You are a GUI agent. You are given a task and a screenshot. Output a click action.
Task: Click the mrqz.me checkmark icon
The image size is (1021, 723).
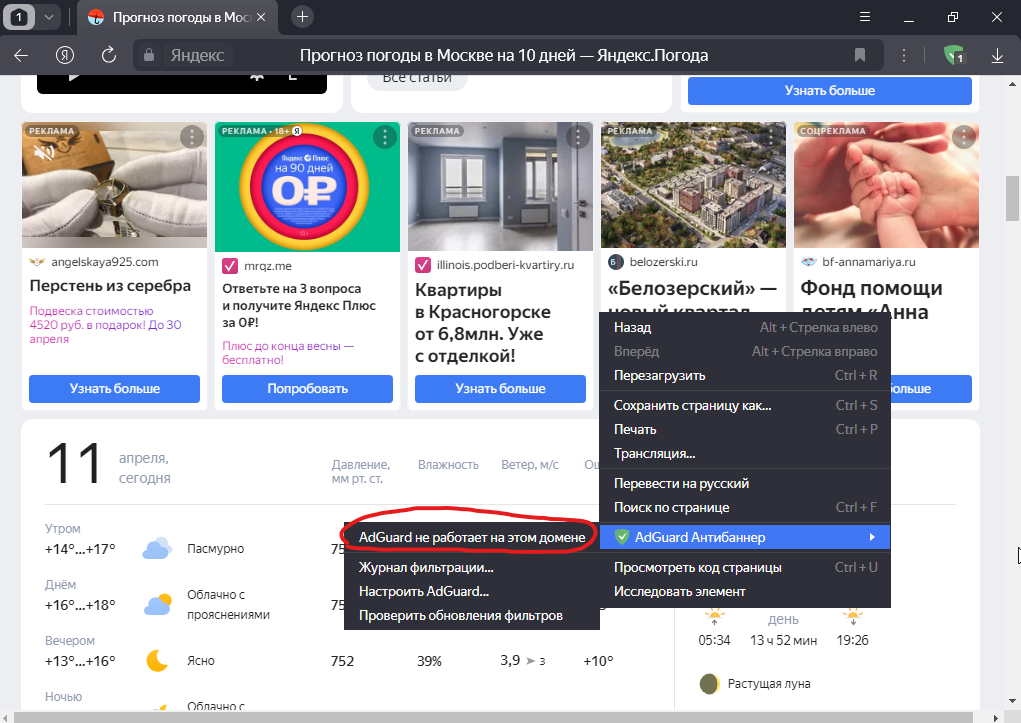coord(230,266)
